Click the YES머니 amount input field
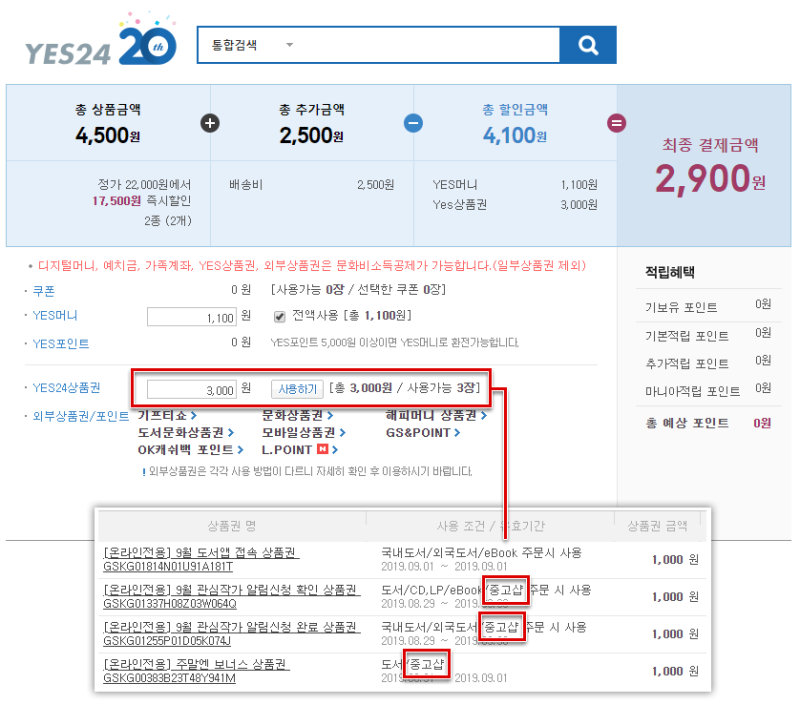800x705 pixels. (x=192, y=317)
